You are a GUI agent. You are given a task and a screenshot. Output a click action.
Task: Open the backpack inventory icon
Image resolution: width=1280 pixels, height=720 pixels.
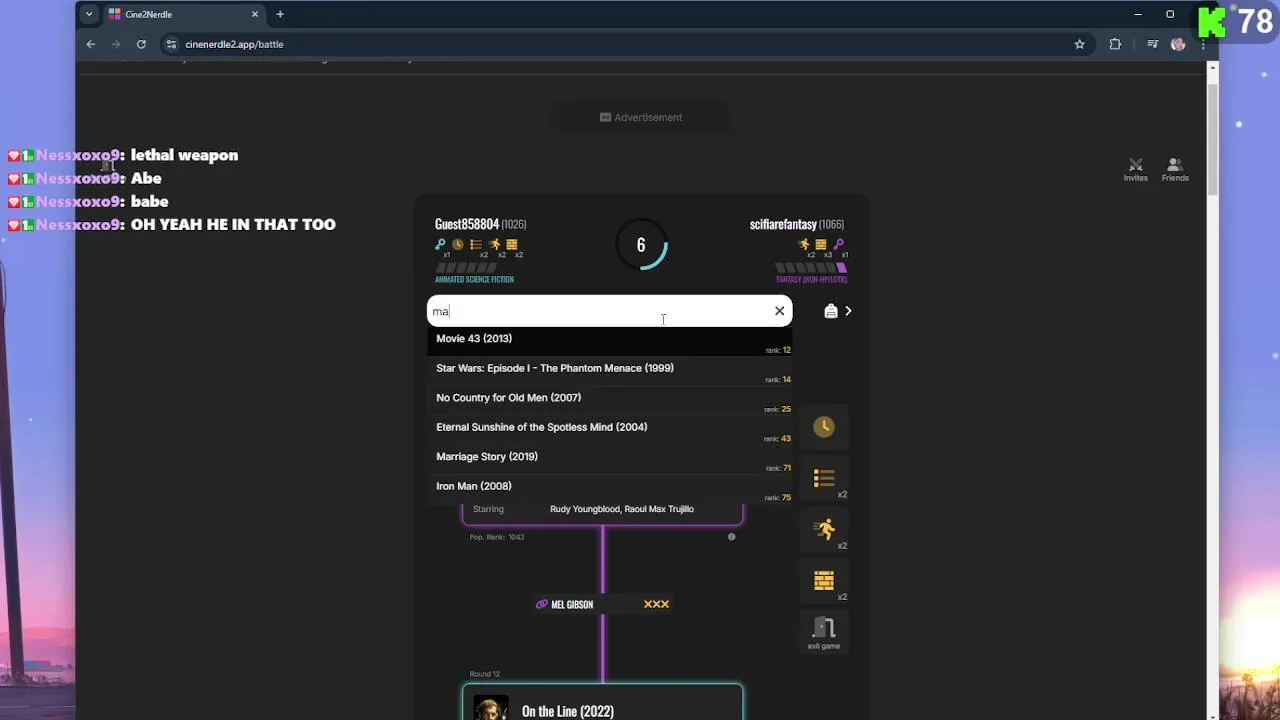[830, 311]
